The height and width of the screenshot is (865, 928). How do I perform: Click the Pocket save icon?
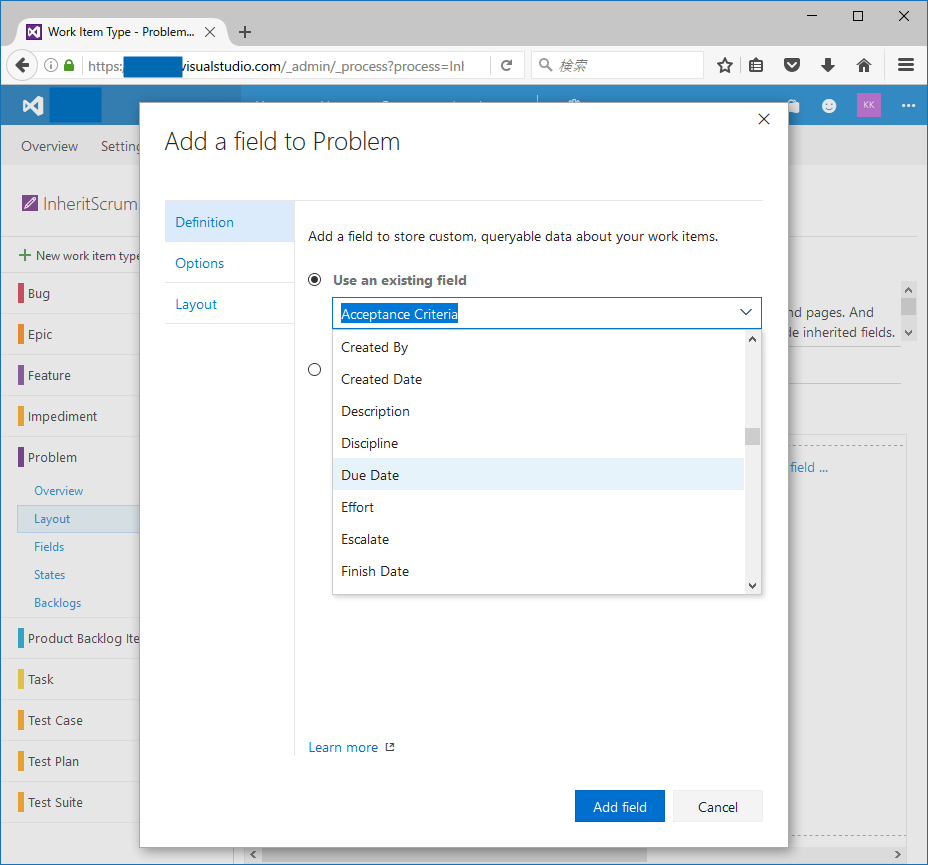click(792, 66)
